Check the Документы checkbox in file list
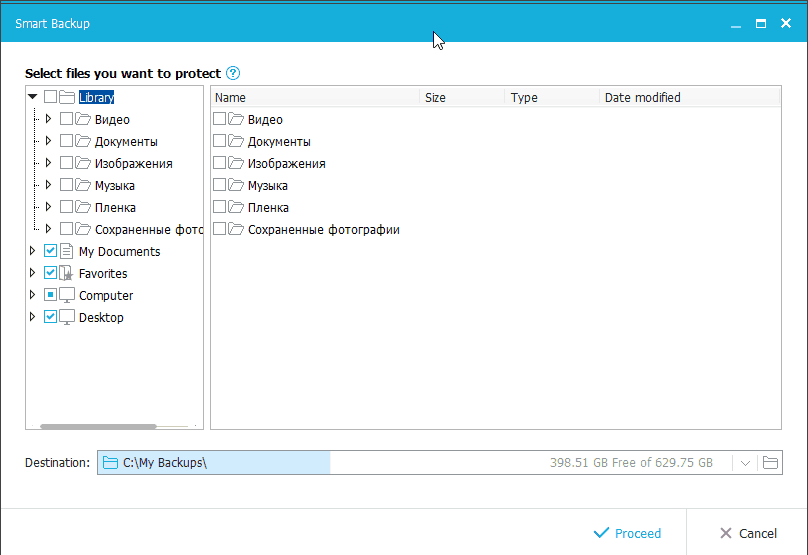 219,141
